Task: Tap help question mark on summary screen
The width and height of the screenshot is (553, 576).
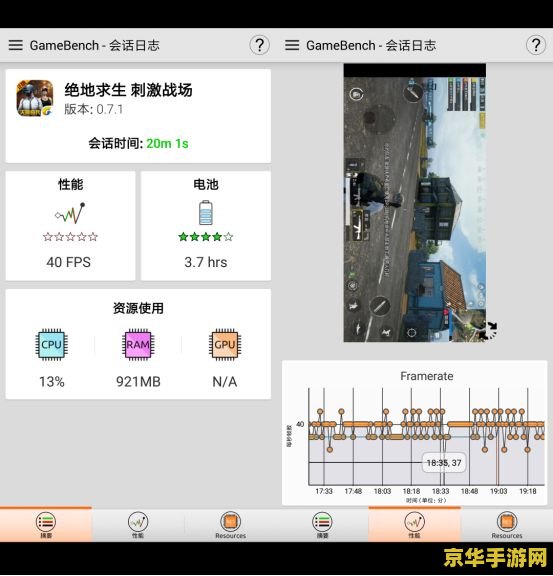Action: (259, 45)
